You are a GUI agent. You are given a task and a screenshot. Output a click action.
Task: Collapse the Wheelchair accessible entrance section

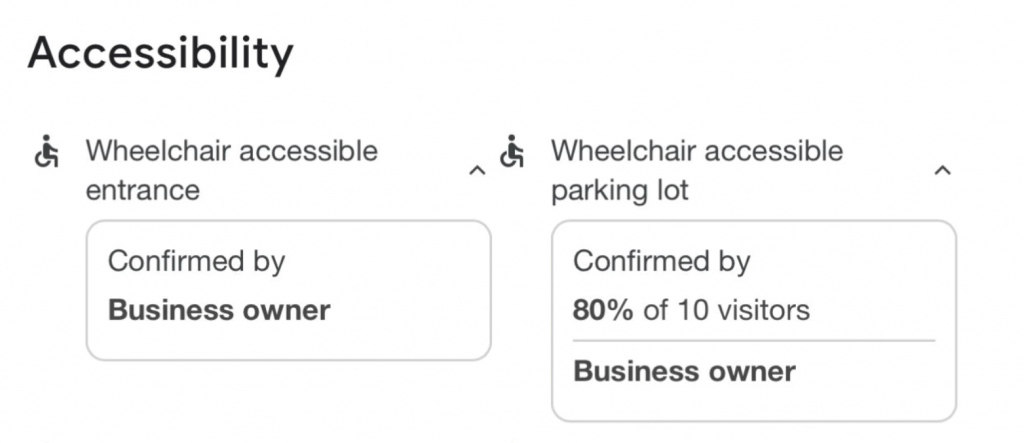tap(477, 171)
